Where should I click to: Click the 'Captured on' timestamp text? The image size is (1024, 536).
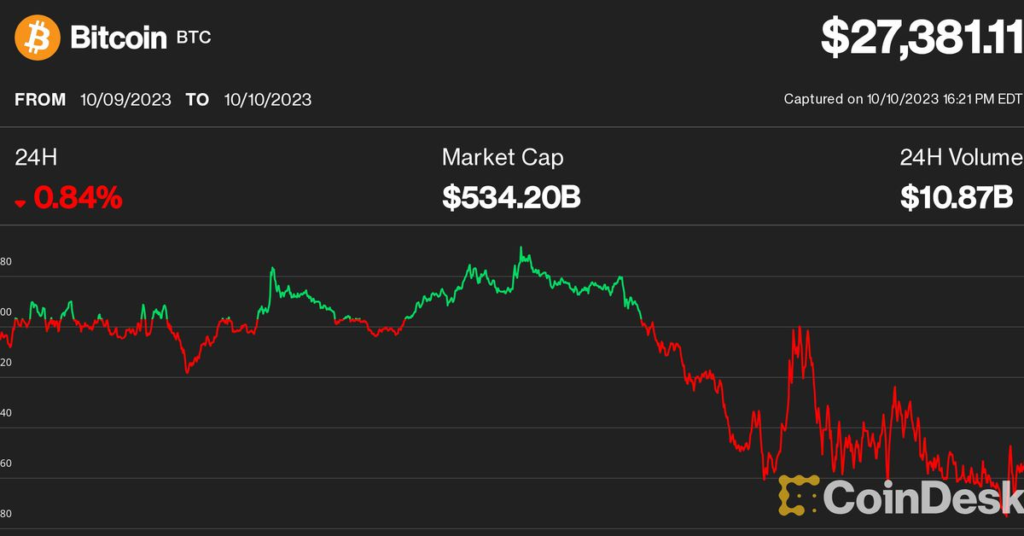coord(902,99)
